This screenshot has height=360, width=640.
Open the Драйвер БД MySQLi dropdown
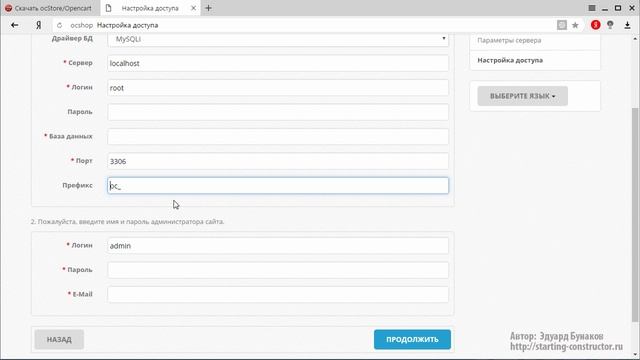click(278, 39)
